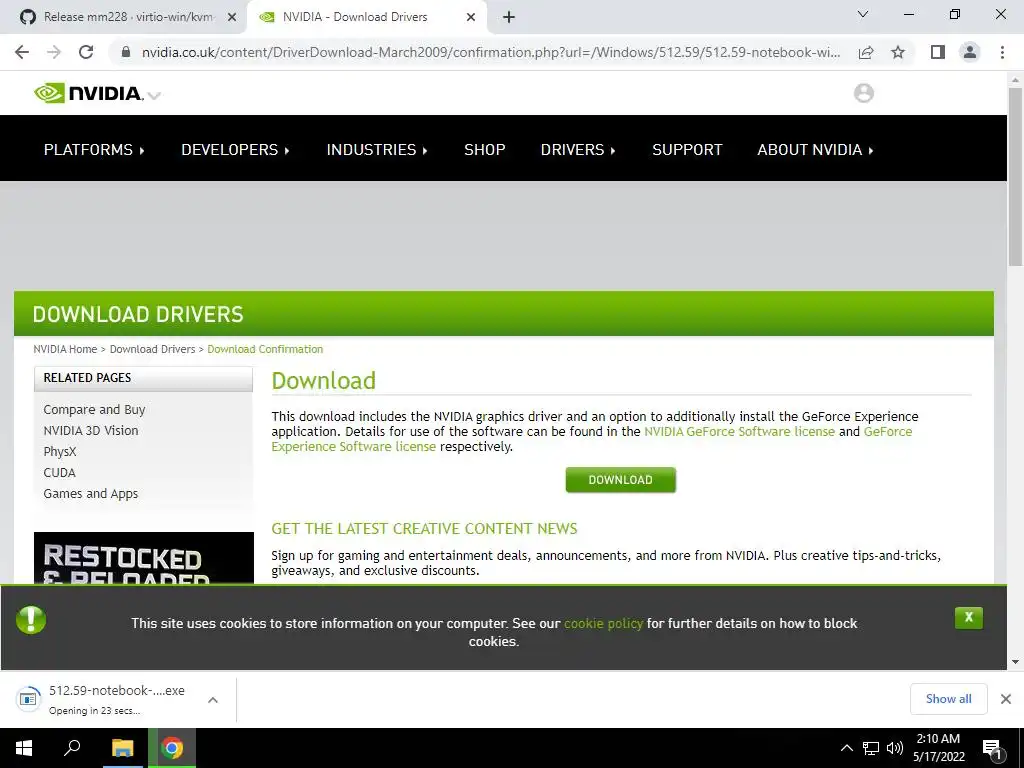Click the address bar URL field
This screenshot has width=1024, height=768.
click(490, 52)
